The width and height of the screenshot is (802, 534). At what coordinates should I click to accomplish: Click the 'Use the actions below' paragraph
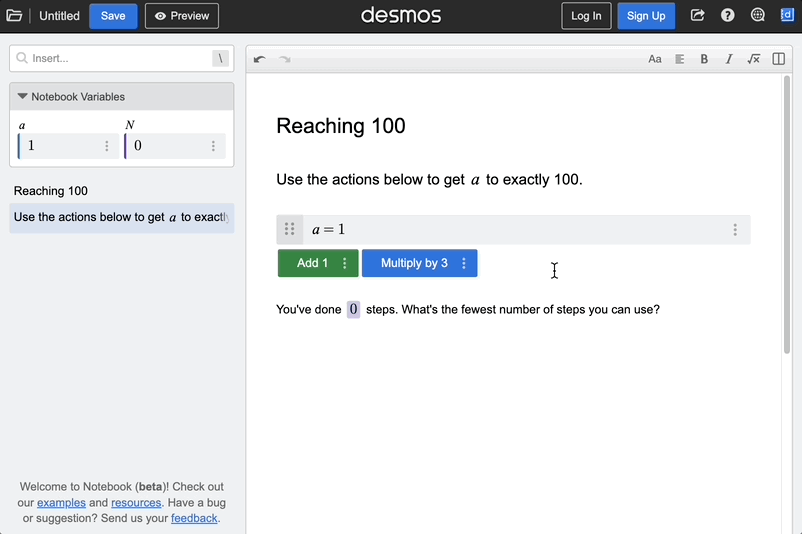(x=429, y=180)
